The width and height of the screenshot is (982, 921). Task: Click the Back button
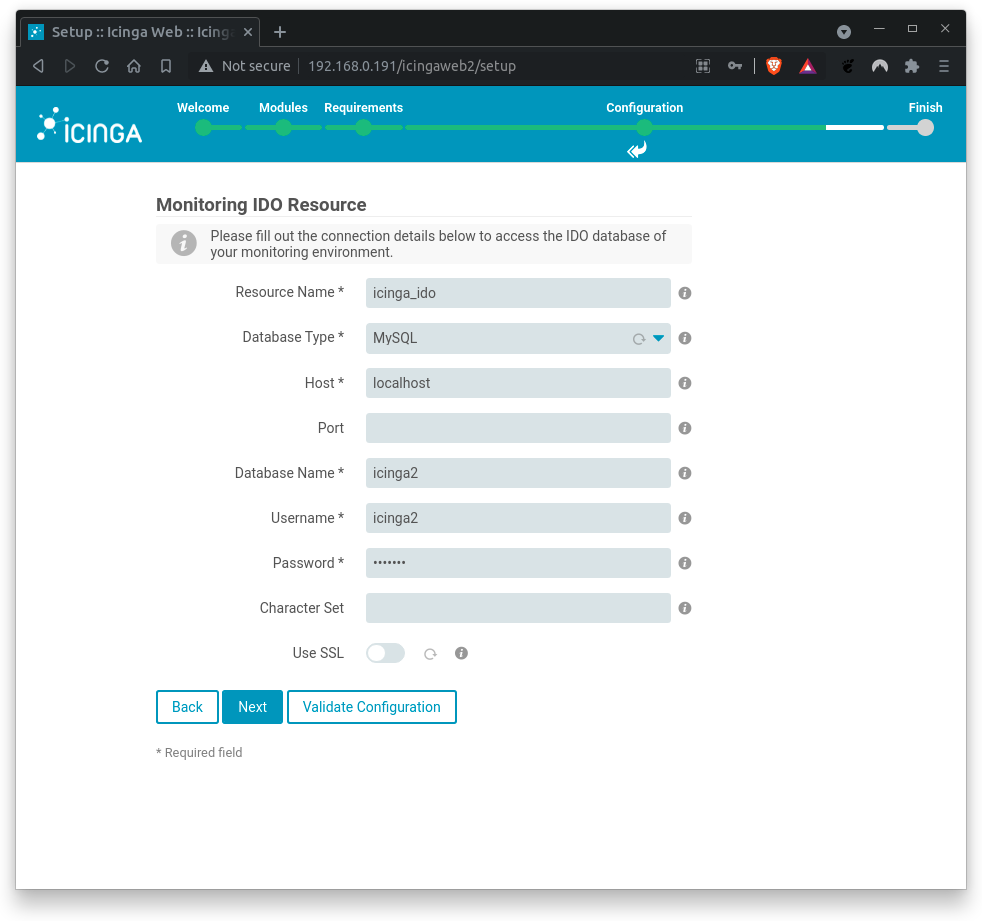187,707
